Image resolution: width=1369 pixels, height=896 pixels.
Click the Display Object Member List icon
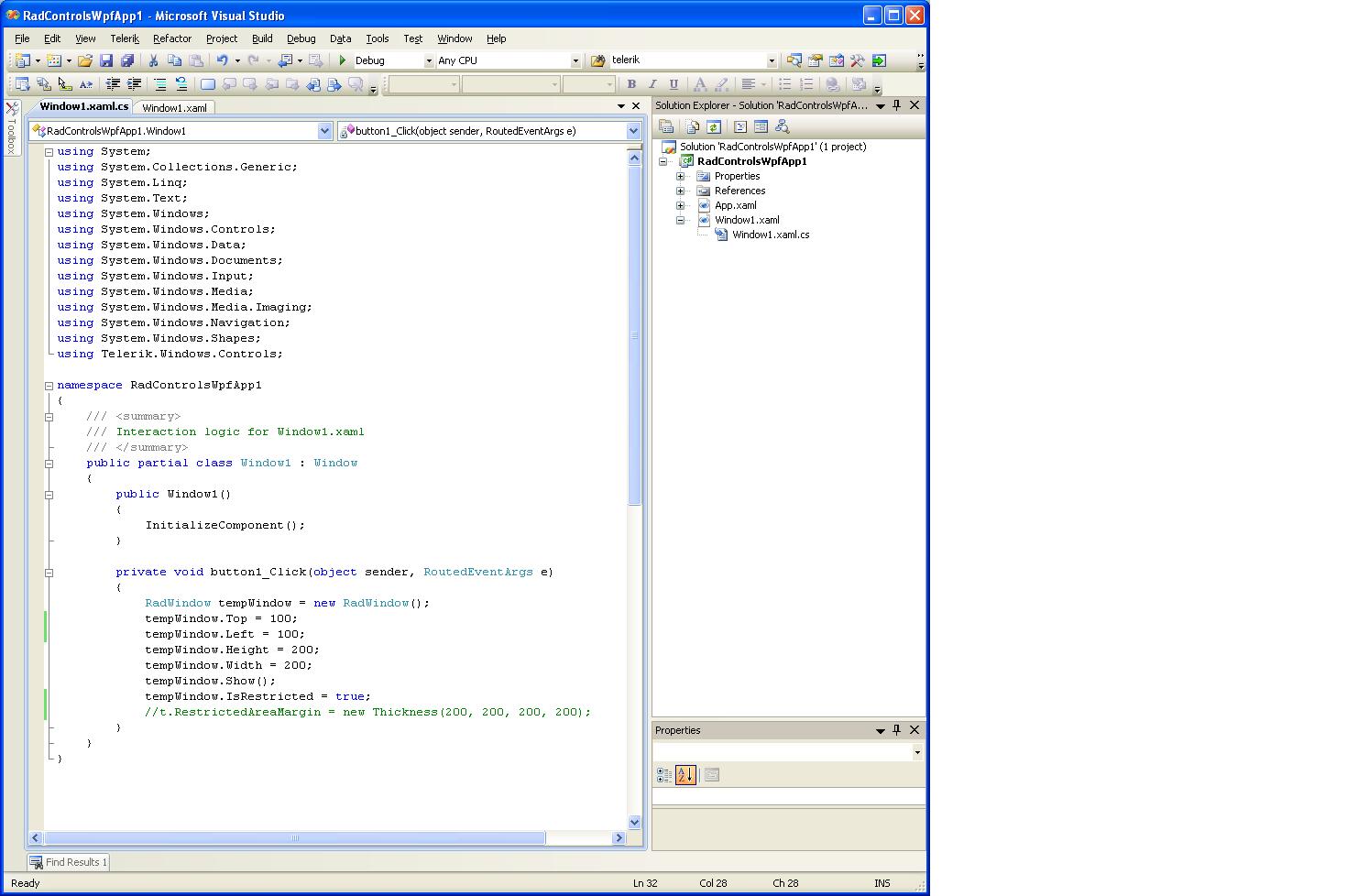pyautogui.click(x=22, y=84)
